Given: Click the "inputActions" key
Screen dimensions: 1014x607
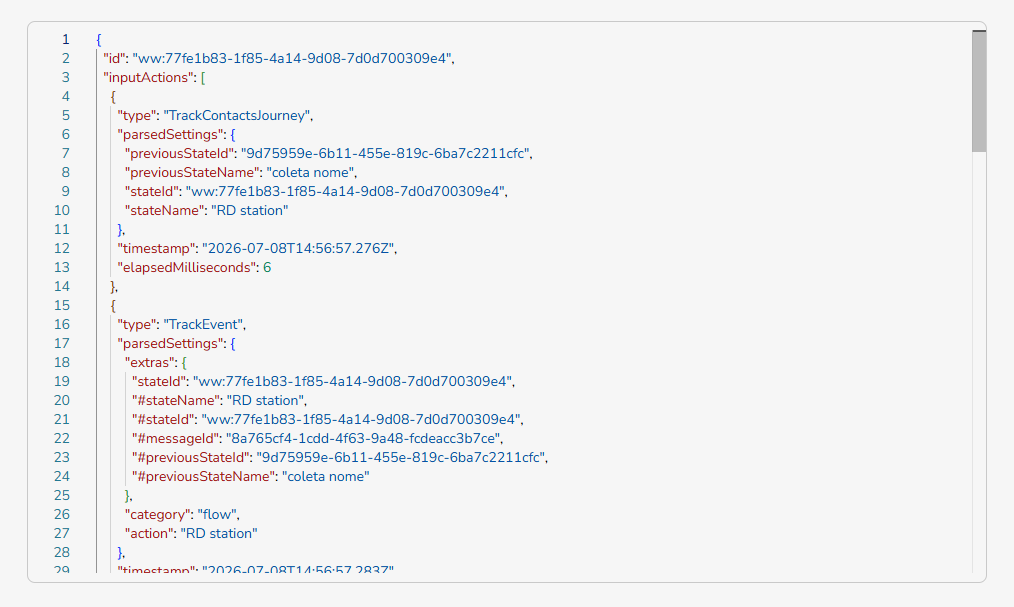Looking at the screenshot, I should click(148, 78).
